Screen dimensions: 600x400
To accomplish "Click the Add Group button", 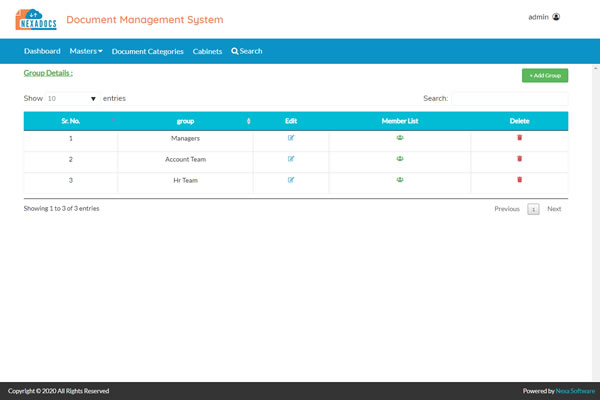I will 544,76.
